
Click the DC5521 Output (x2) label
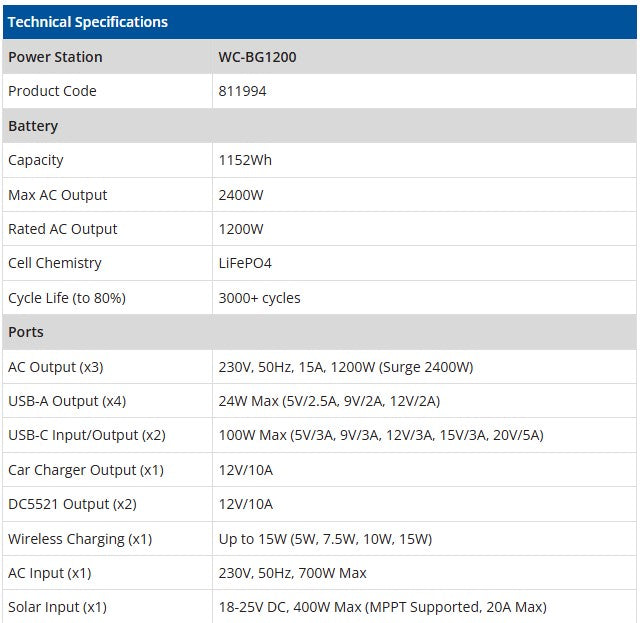tap(72, 504)
